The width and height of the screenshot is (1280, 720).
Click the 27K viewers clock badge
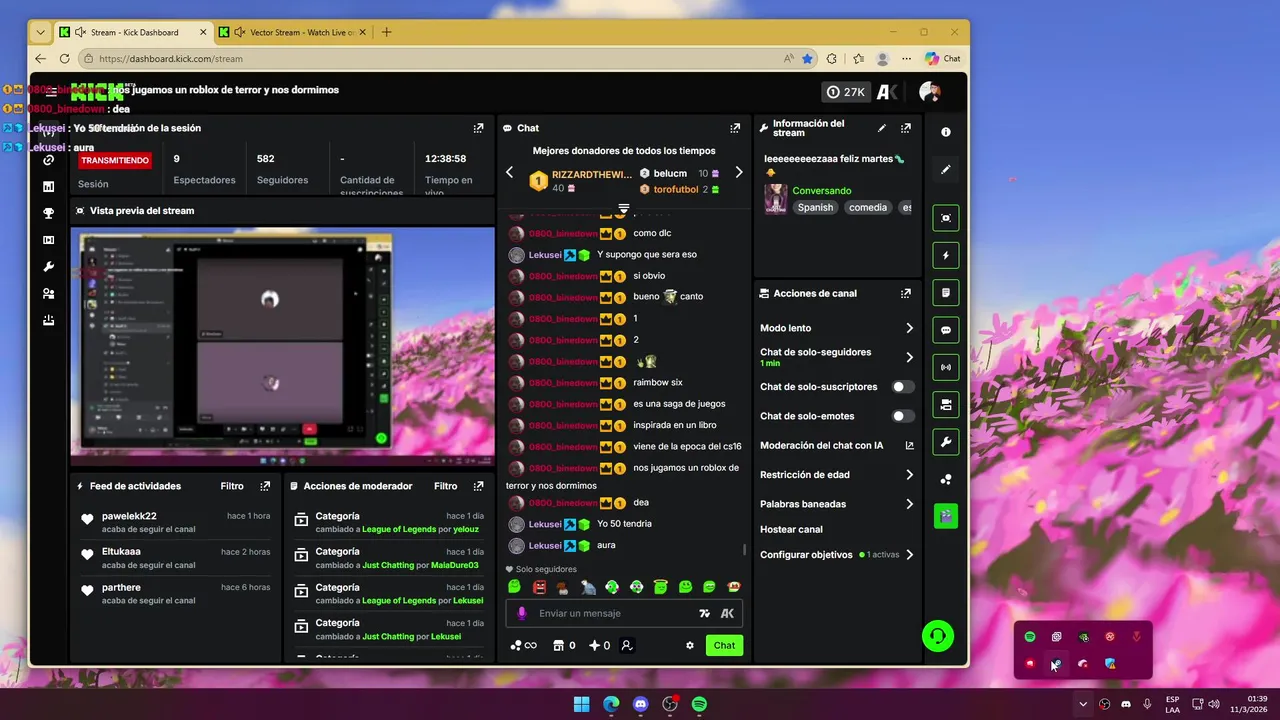[846, 92]
